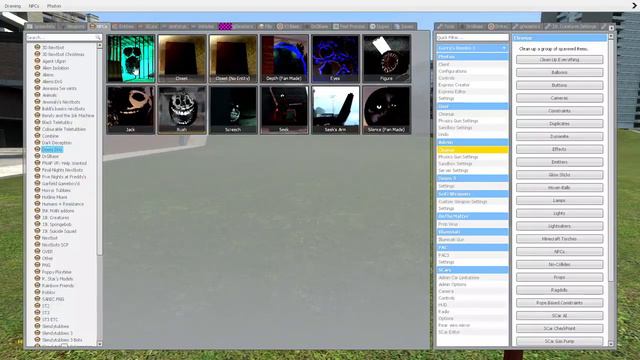Click the Minecraft Torches cleanup button
640x360 pixels.
559,239
